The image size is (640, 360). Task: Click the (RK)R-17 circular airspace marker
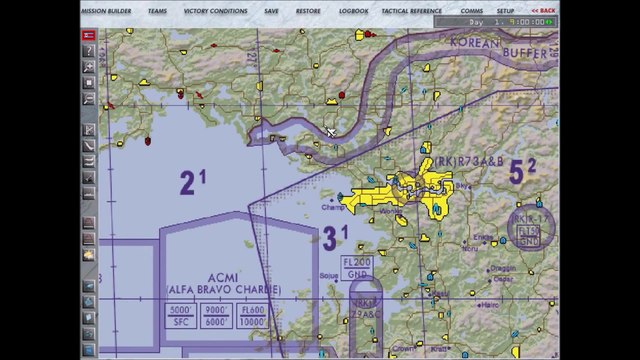pos(531,229)
